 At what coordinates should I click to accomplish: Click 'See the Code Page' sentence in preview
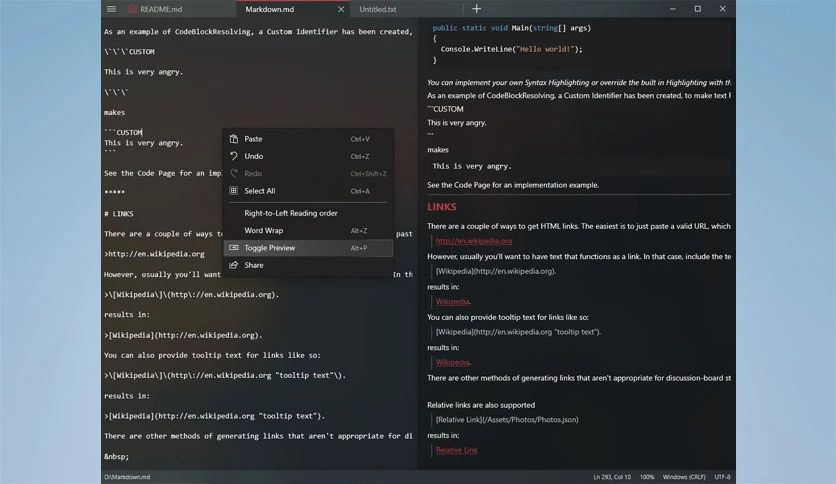click(512, 185)
